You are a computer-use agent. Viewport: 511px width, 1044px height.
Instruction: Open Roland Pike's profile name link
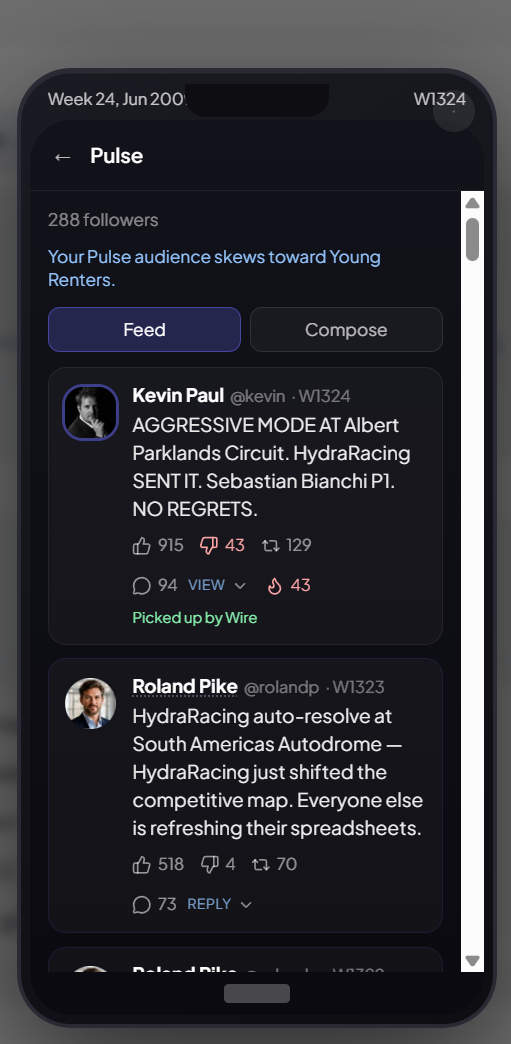click(x=185, y=686)
